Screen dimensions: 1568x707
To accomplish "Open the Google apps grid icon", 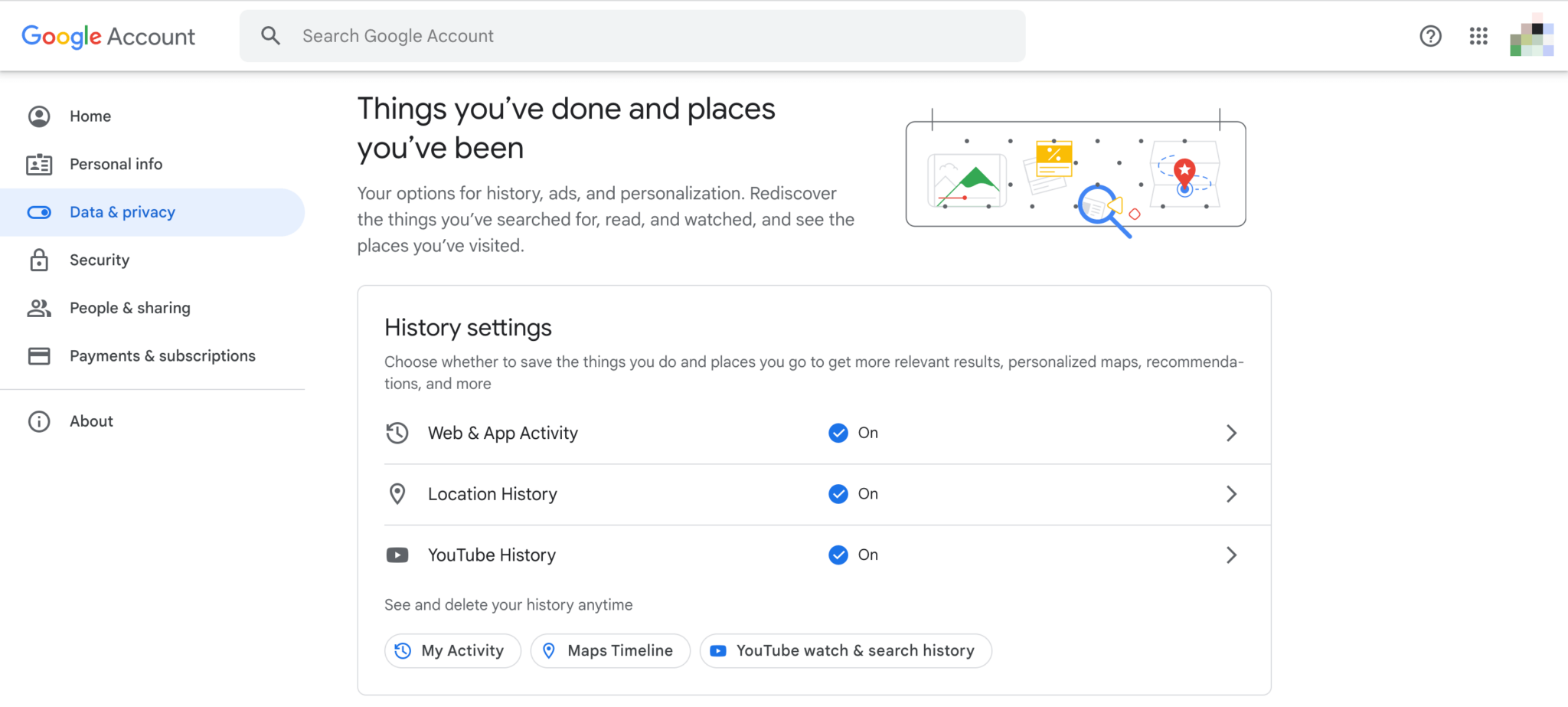I will 1478,36.
